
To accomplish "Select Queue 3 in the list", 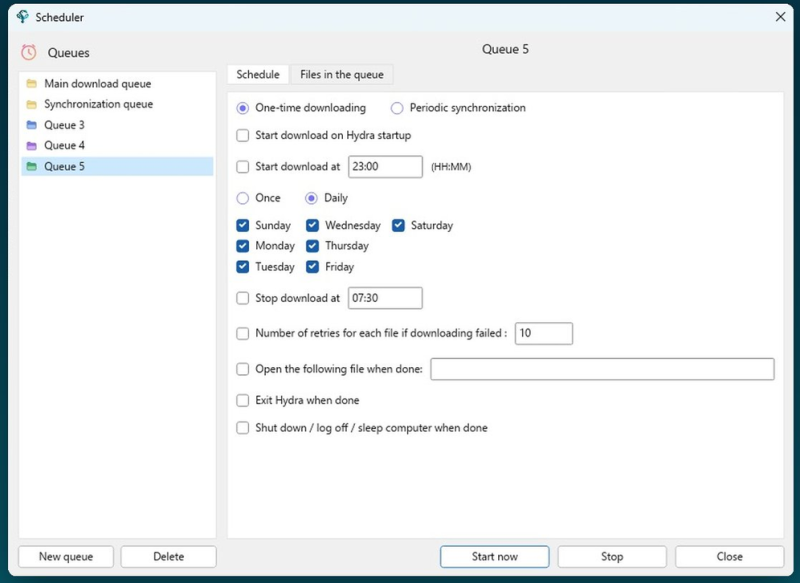I will point(117,125).
